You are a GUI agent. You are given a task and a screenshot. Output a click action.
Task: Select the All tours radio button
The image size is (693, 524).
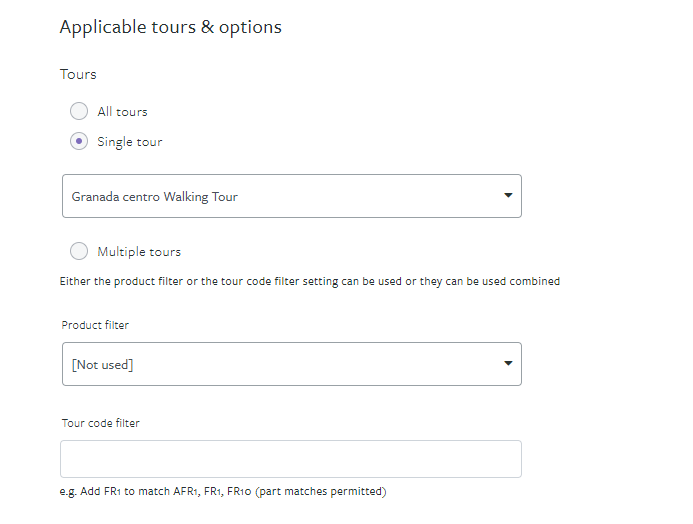click(x=79, y=111)
